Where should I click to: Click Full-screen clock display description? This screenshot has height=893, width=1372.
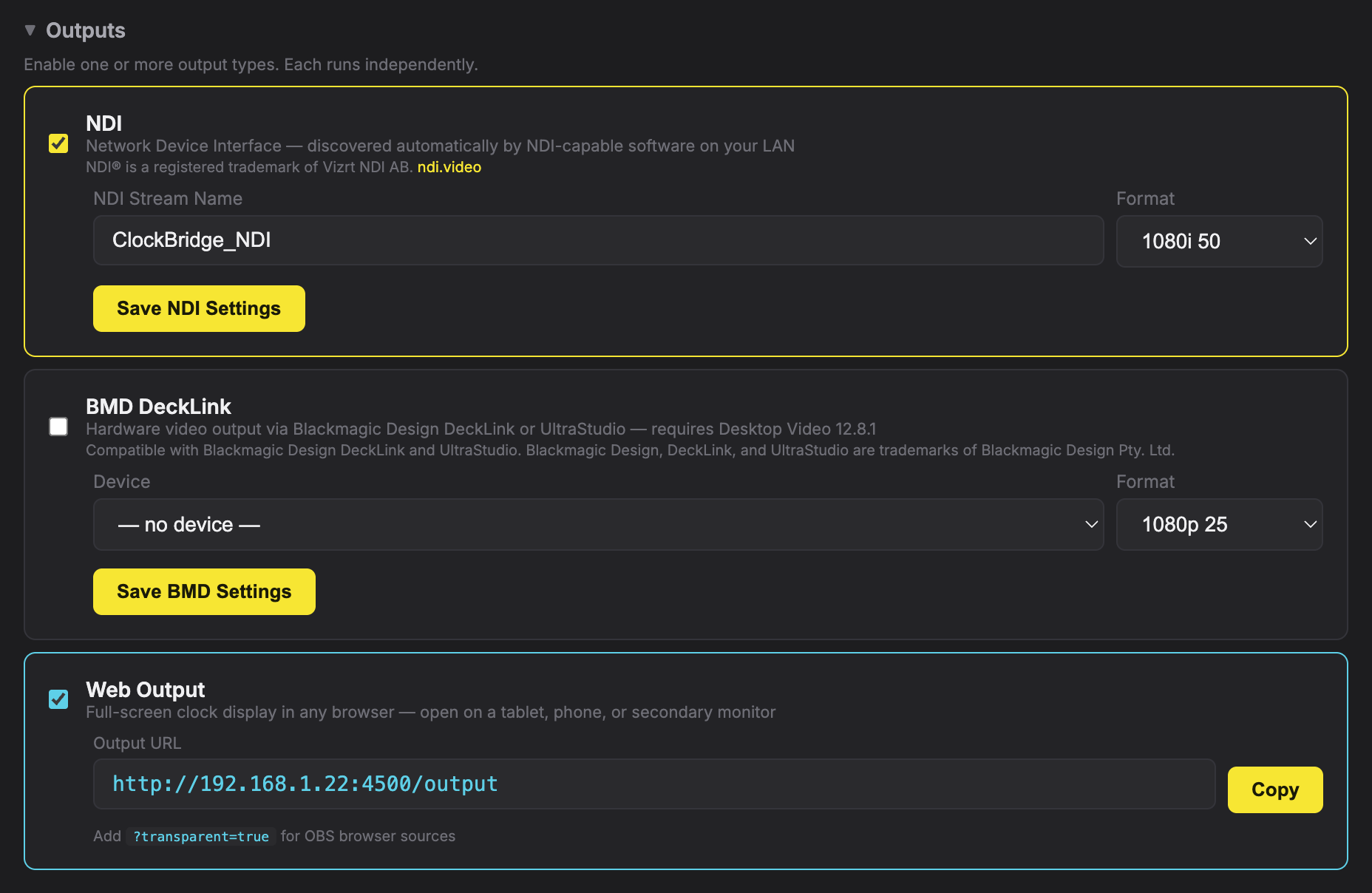pyautogui.click(x=431, y=712)
